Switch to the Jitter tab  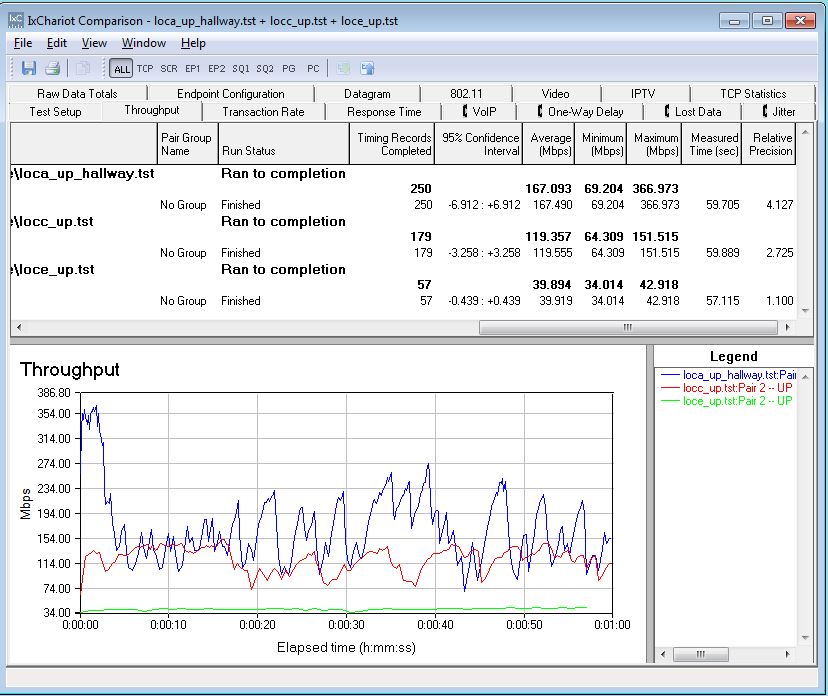(779, 111)
